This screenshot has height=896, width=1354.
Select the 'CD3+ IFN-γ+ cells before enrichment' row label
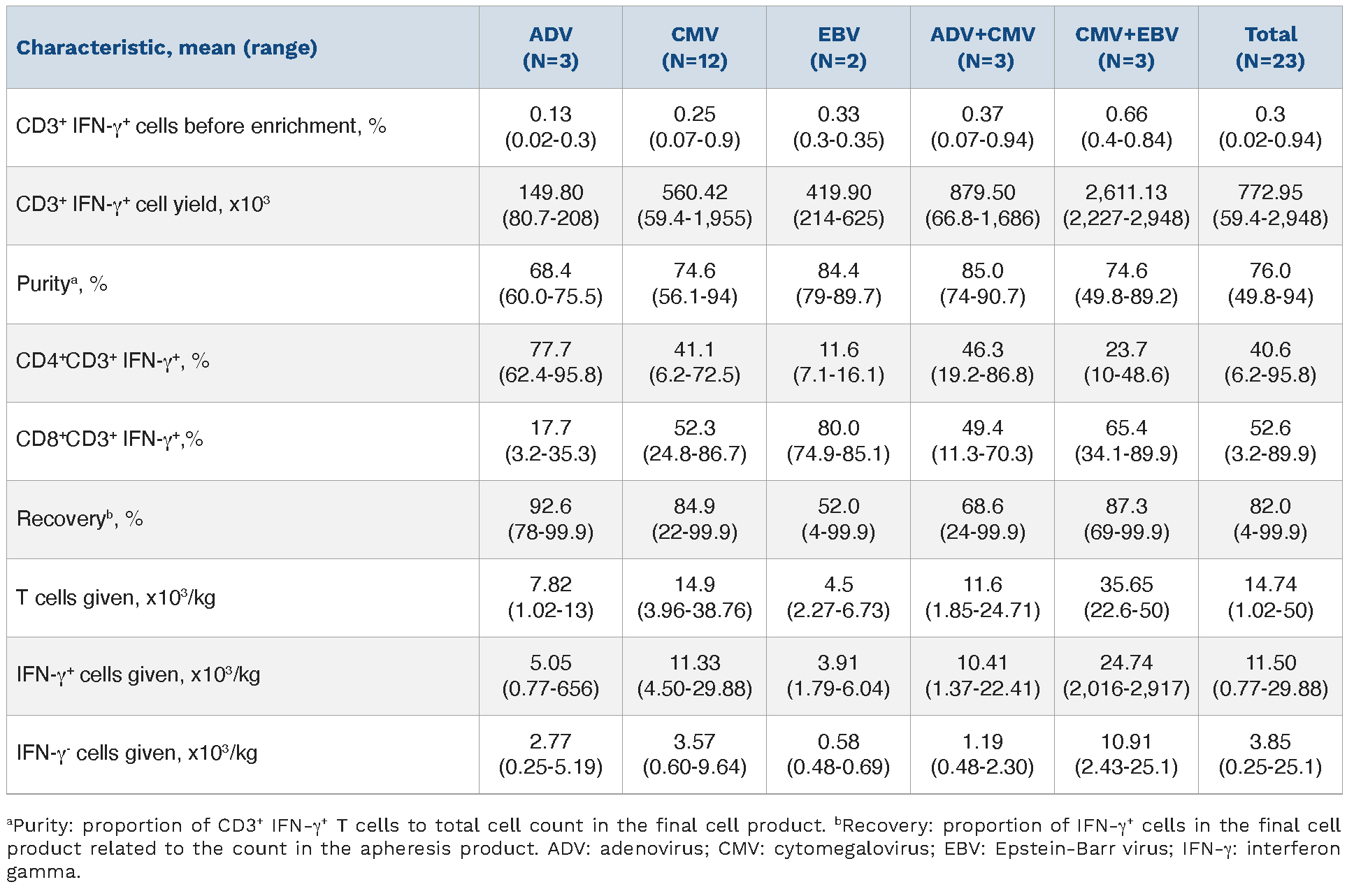pos(201,127)
